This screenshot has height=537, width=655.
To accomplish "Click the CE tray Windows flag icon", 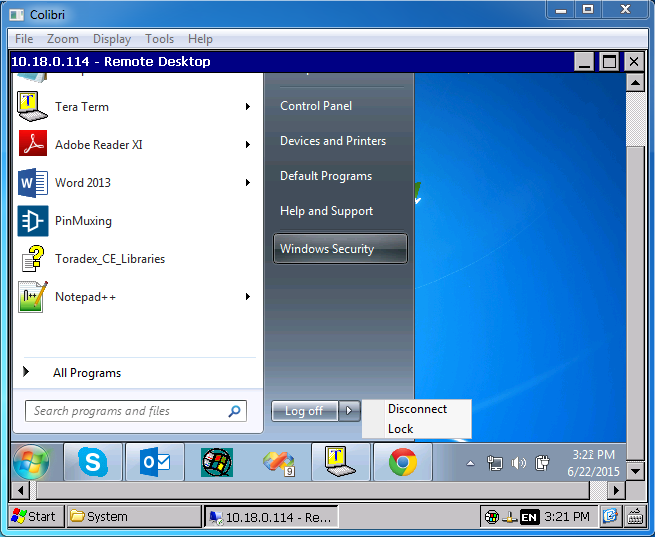I will (x=492, y=517).
